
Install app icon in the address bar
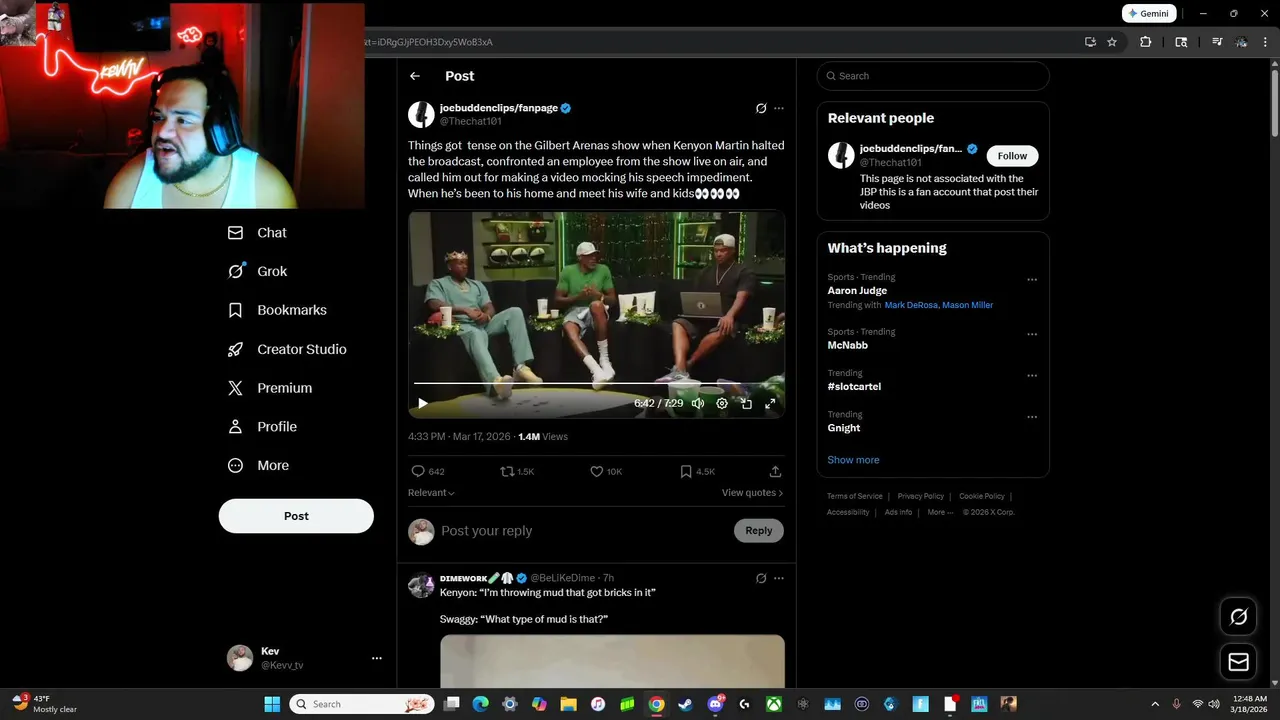[1090, 42]
